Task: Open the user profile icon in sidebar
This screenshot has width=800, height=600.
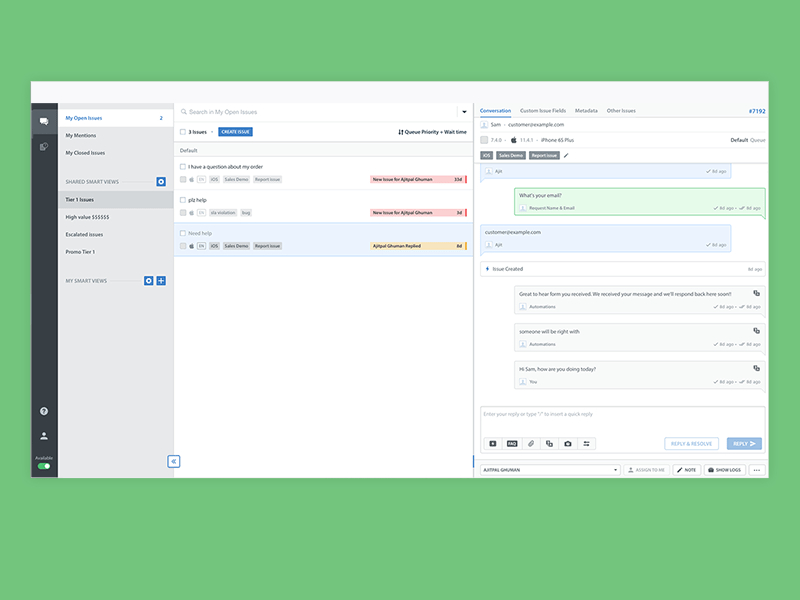Action: 44,436
